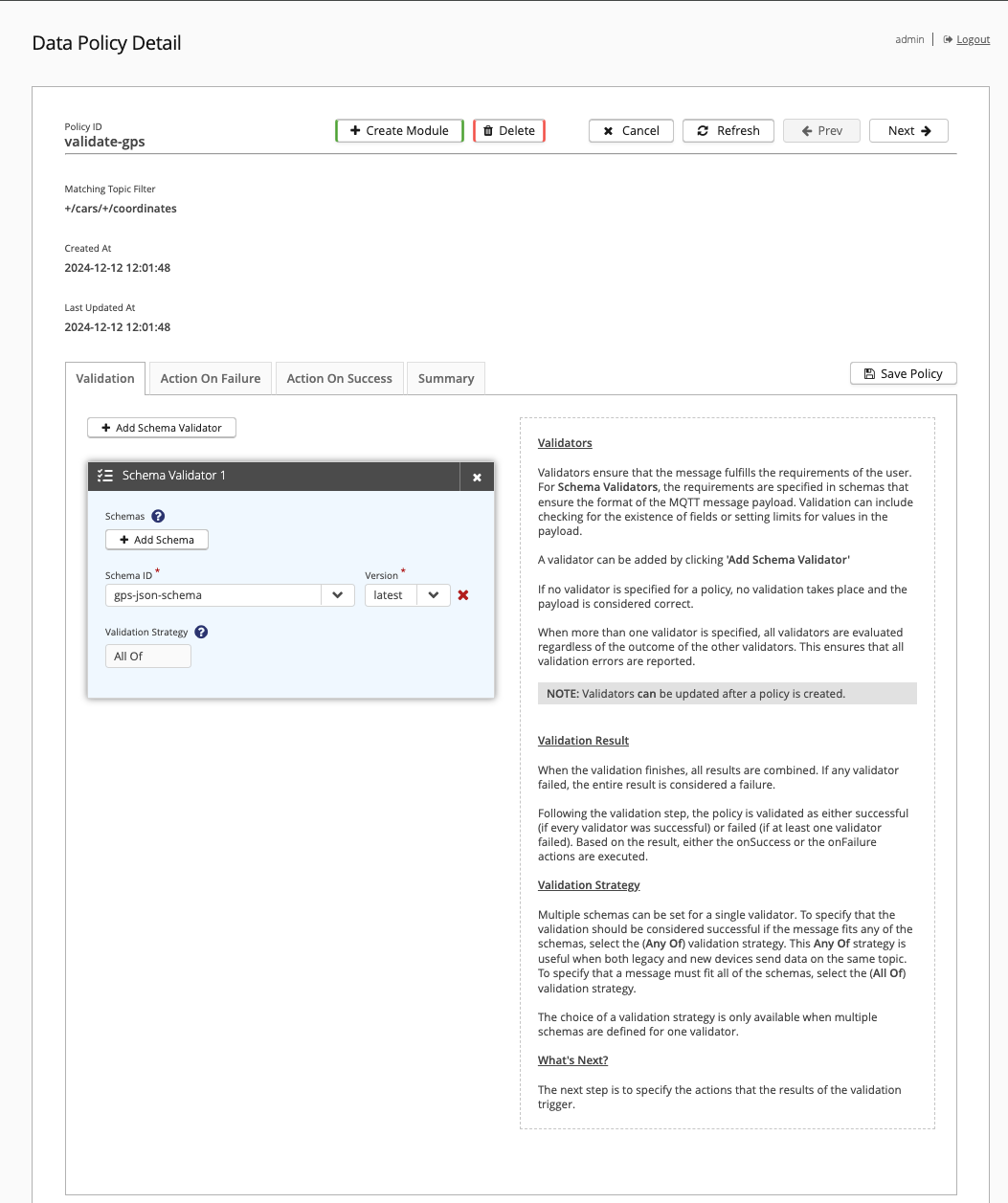The image size is (1008, 1203).
Task: Click the Validators heading
Action: [x=565, y=443]
